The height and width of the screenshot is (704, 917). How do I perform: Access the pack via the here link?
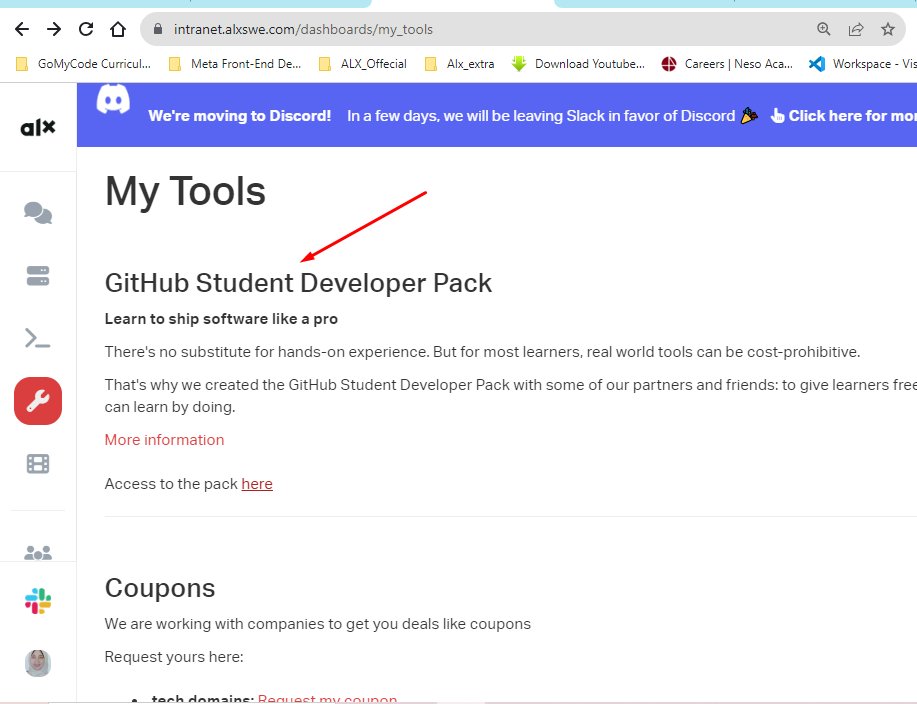[256, 483]
